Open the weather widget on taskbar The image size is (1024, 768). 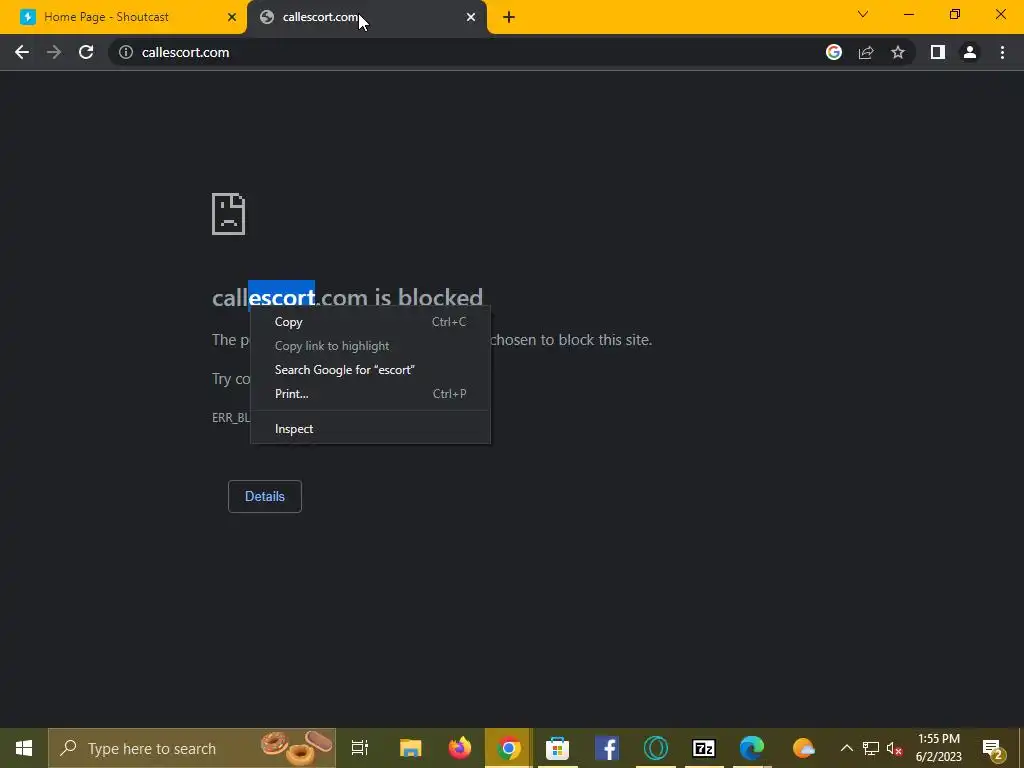point(804,748)
